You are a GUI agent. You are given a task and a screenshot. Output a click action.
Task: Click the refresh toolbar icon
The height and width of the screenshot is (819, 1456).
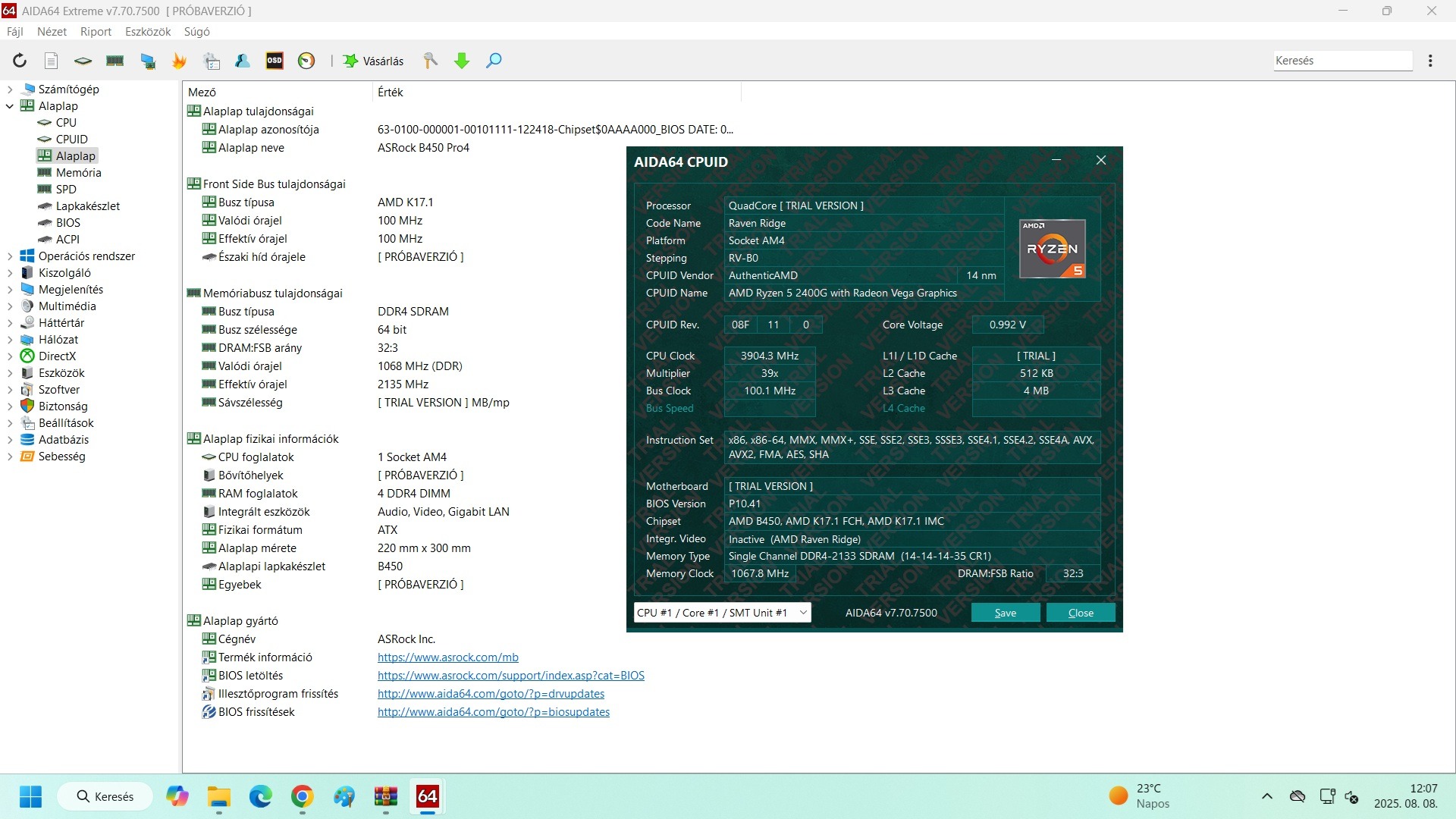20,61
